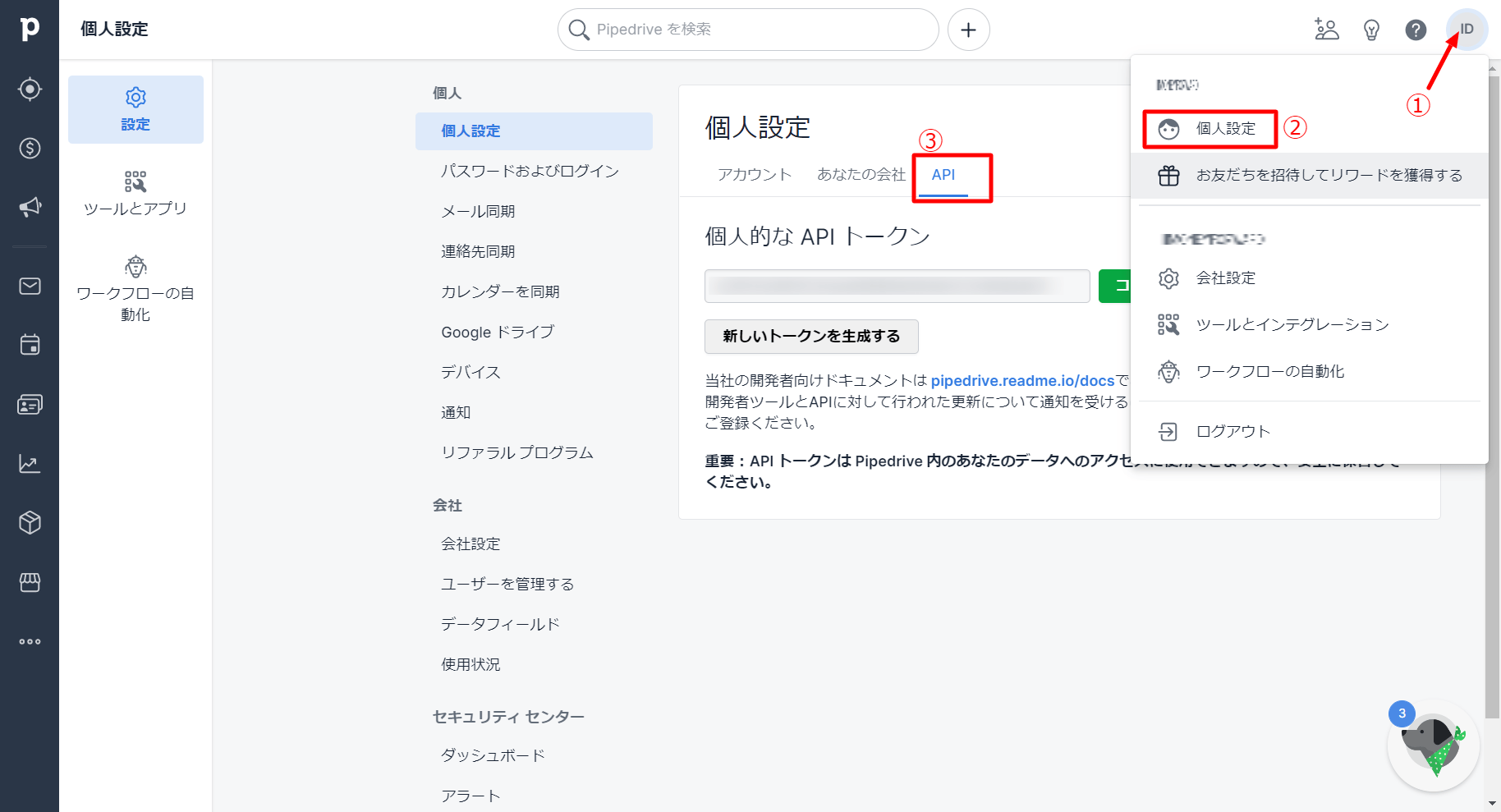Click the invite users icon

pyautogui.click(x=1326, y=30)
